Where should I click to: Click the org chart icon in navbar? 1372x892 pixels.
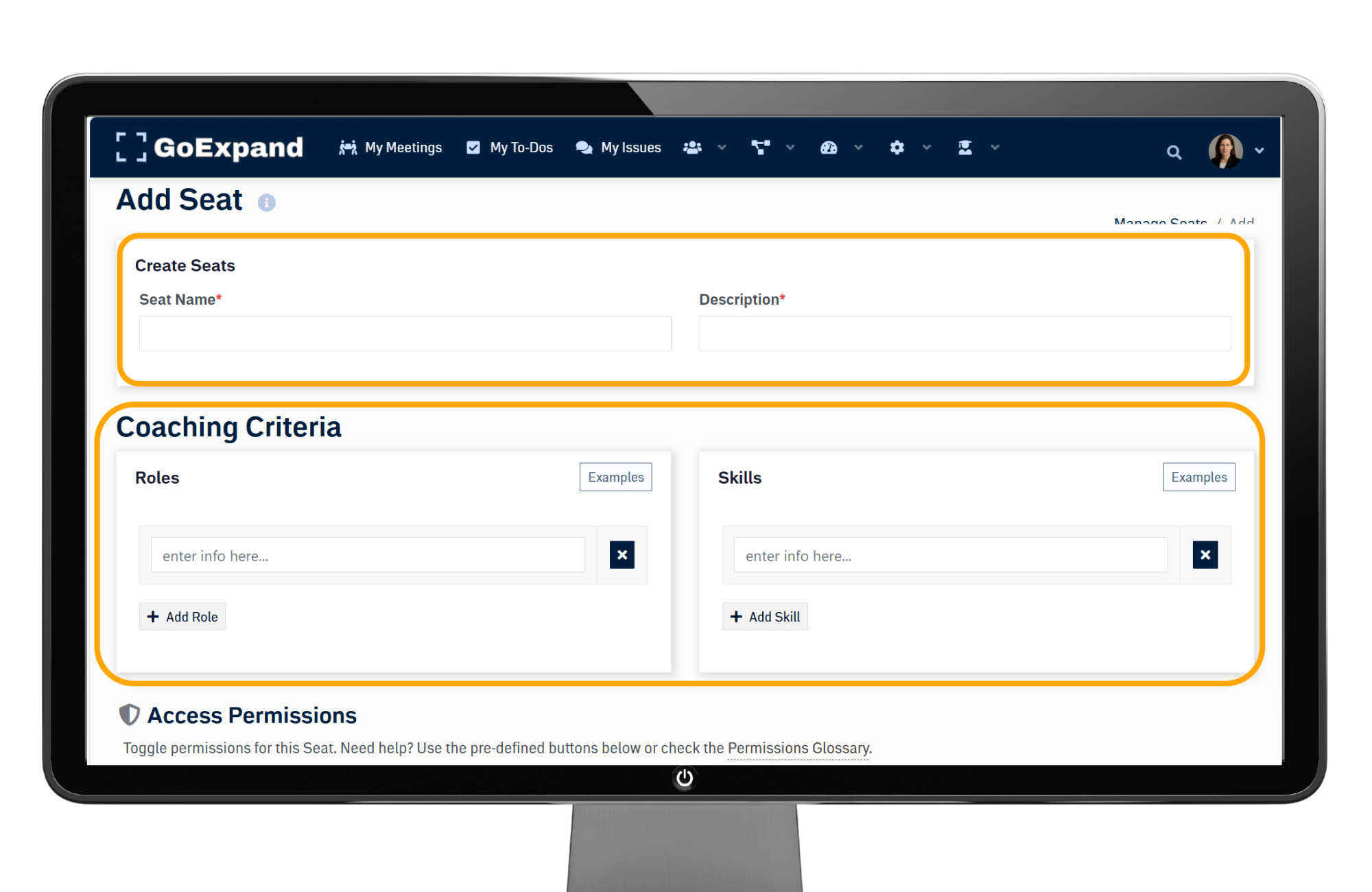coord(760,148)
